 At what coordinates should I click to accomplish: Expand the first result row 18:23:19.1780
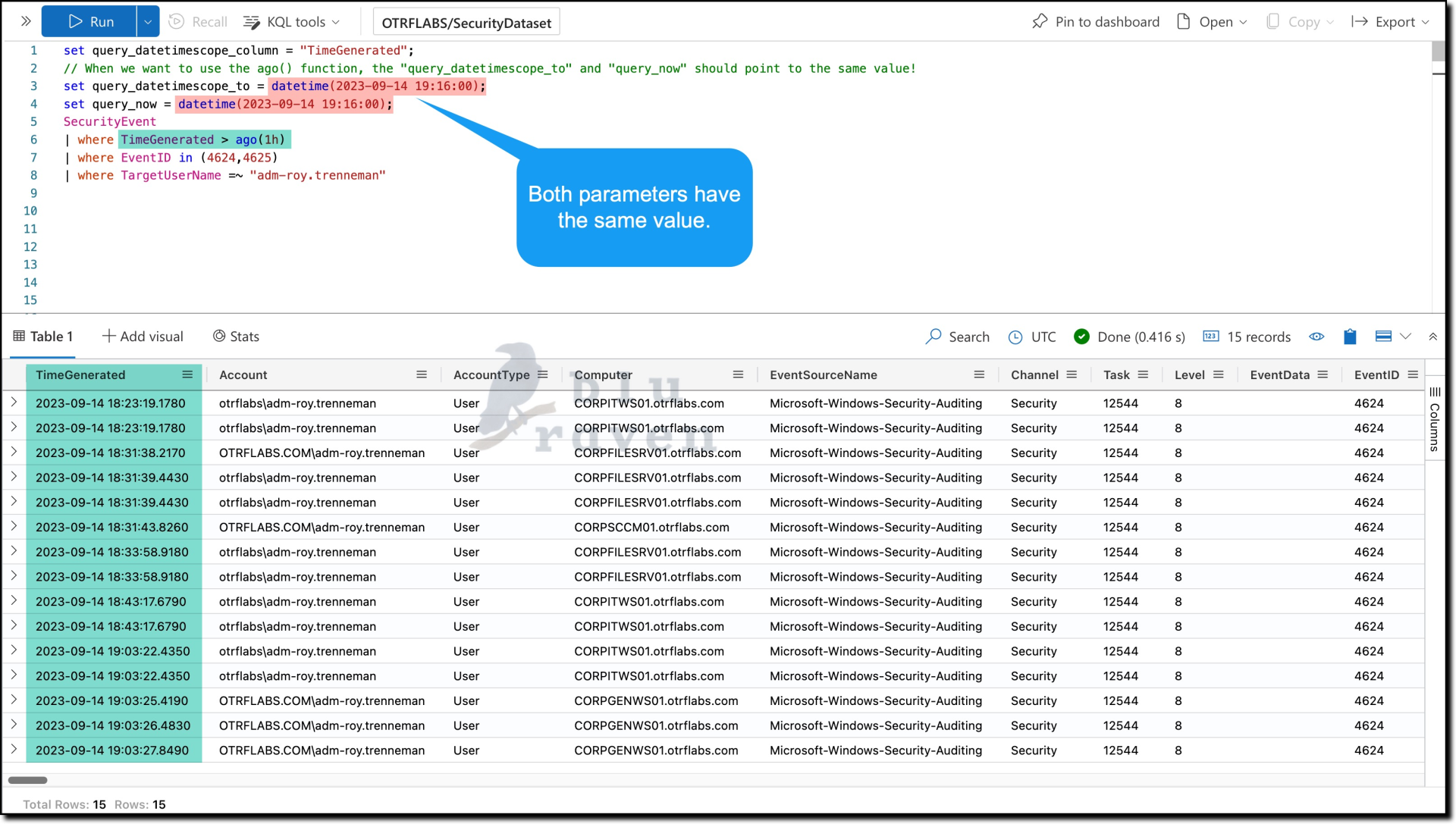tap(14, 403)
